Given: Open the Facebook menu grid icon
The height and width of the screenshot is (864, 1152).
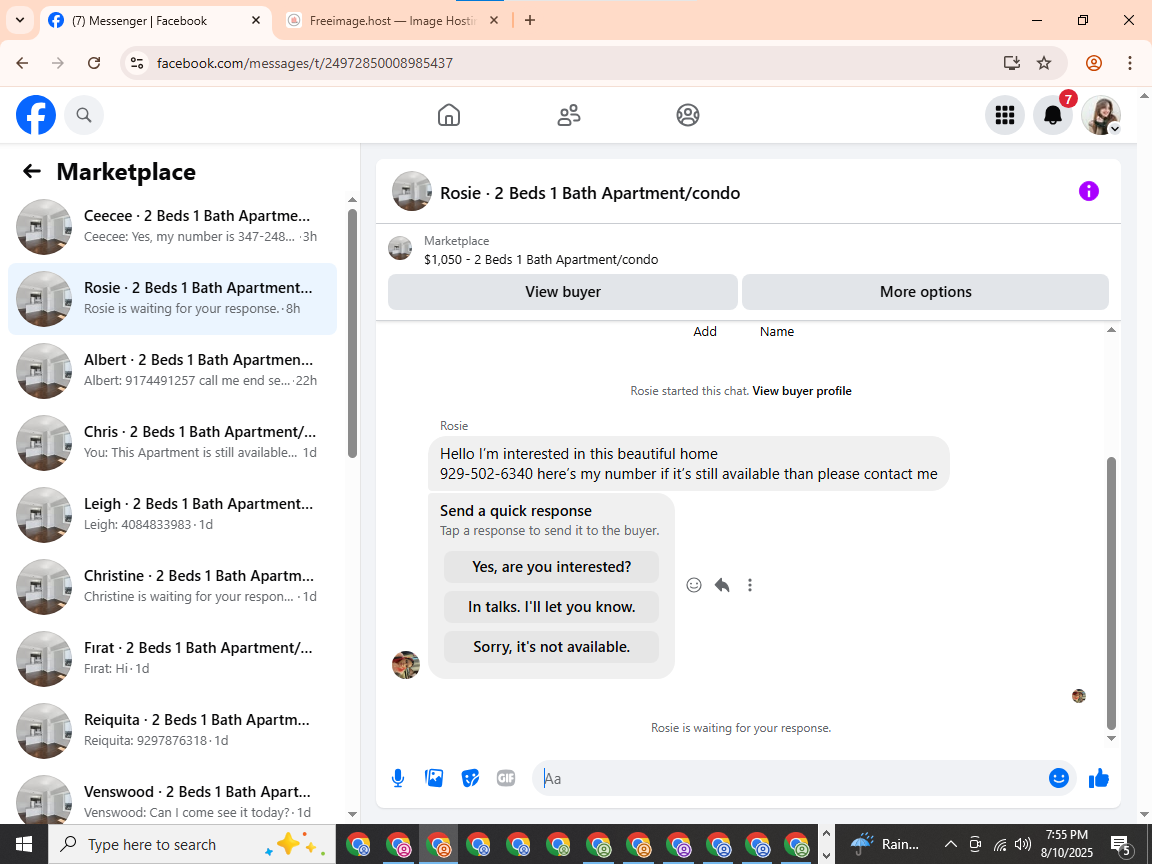Looking at the screenshot, I should tap(1004, 115).
